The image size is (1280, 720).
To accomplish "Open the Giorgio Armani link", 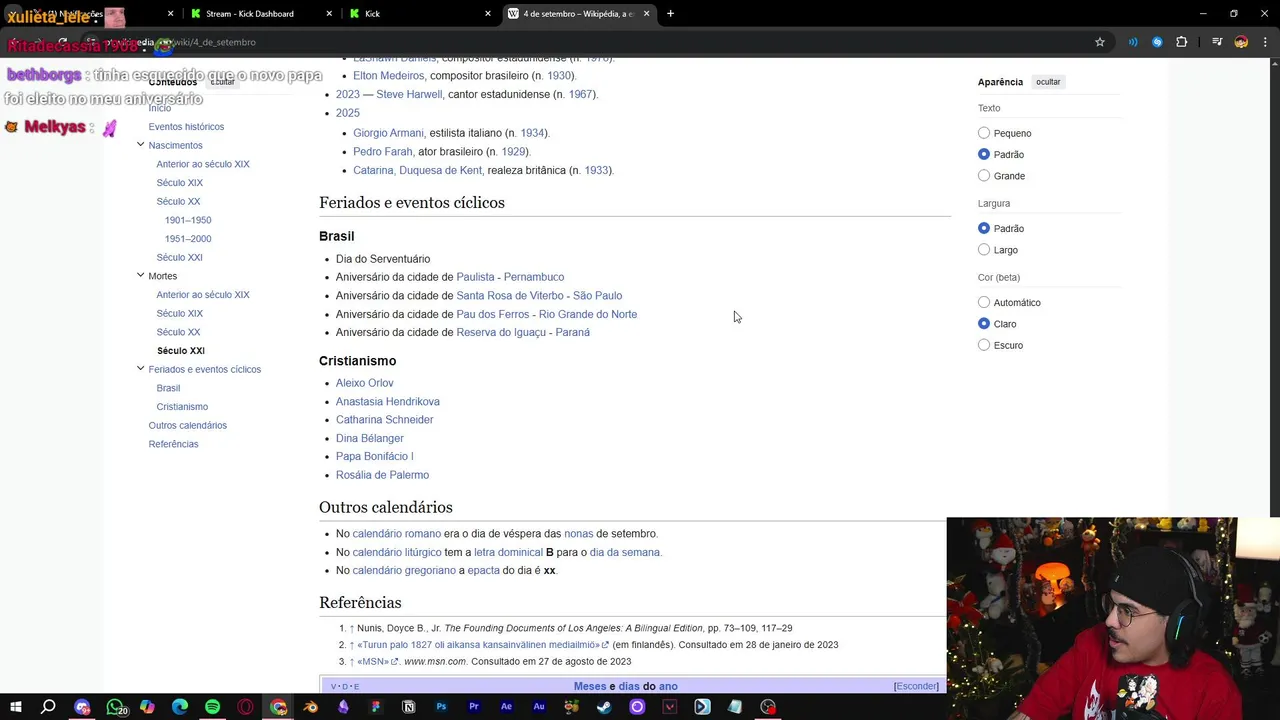I will (x=388, y=133).
